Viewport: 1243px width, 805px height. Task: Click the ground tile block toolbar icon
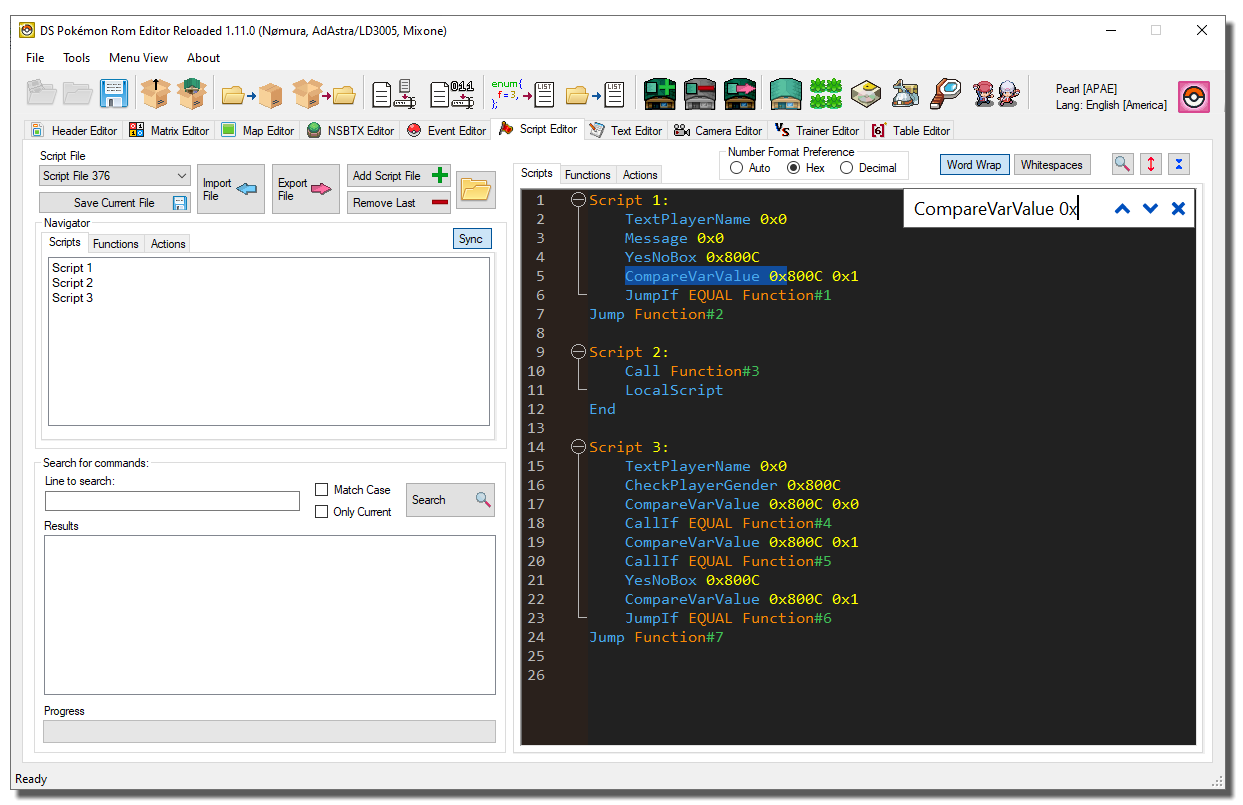click(865, 94)
